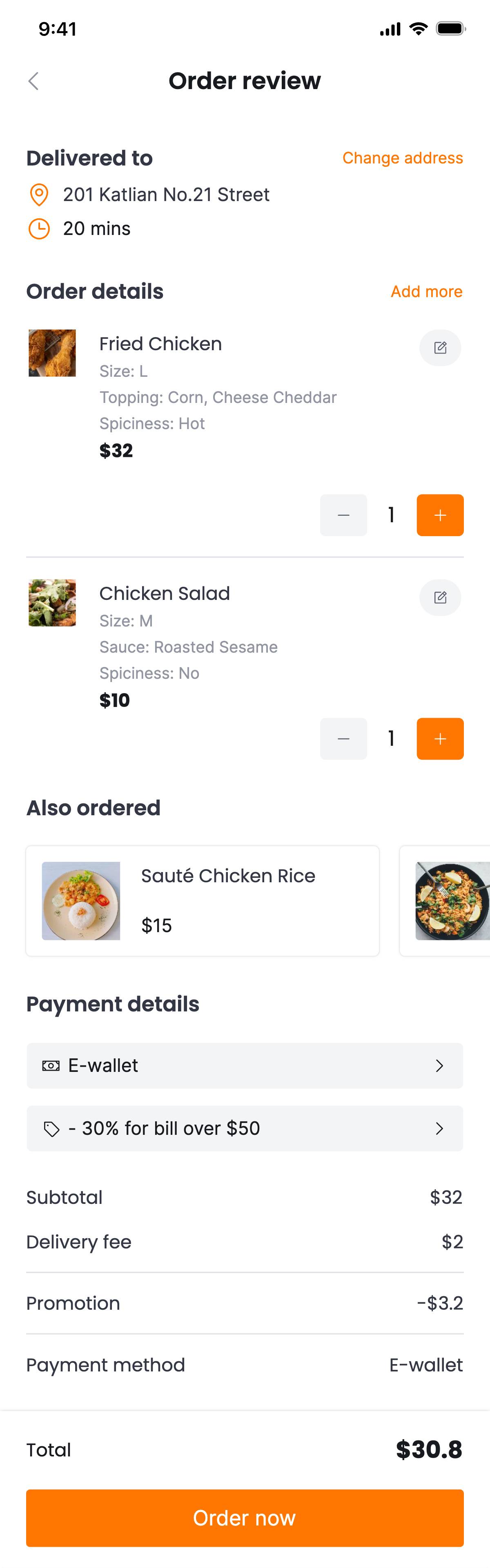
Task: Select the Sauté Chicken Rice card
Action: (x=203, y=900)
